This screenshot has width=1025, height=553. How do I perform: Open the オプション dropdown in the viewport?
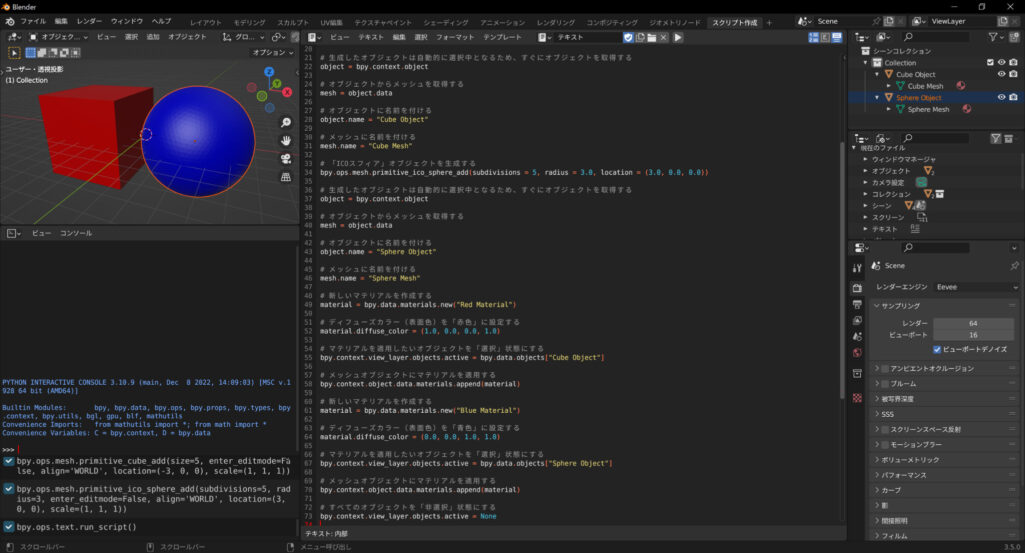pos(272,52)
